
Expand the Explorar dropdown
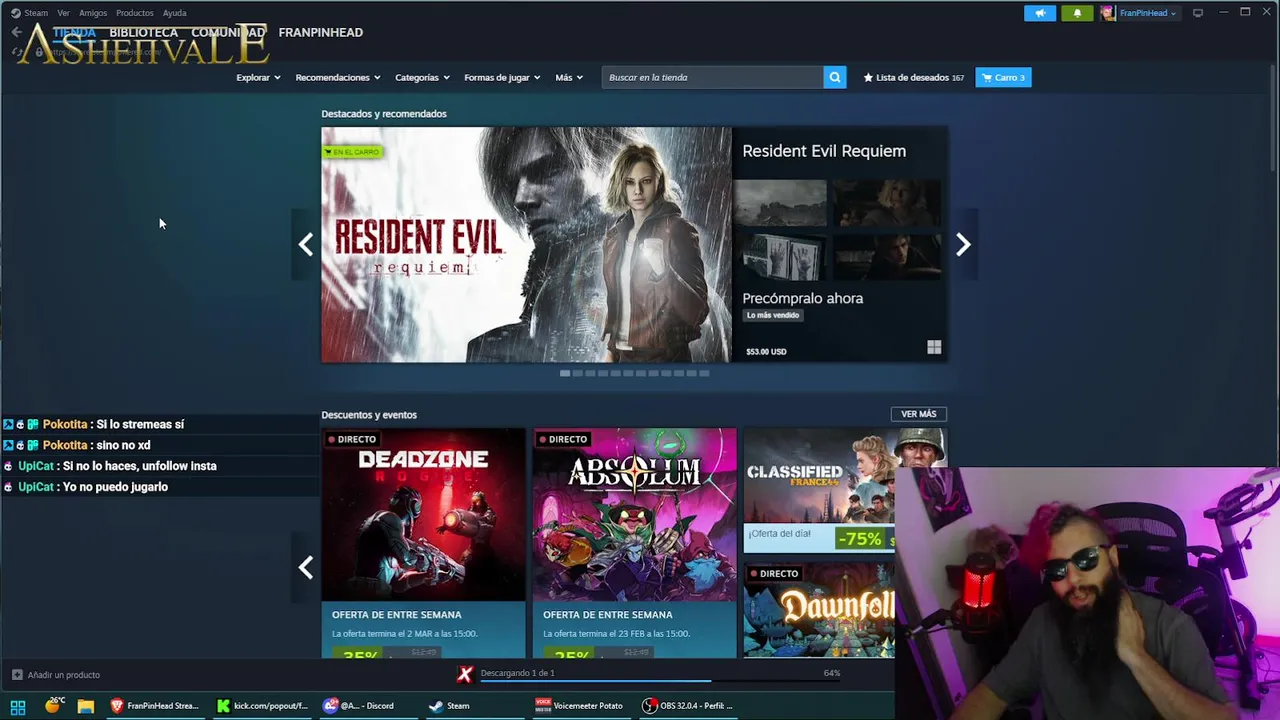click(x=258, y=77)
